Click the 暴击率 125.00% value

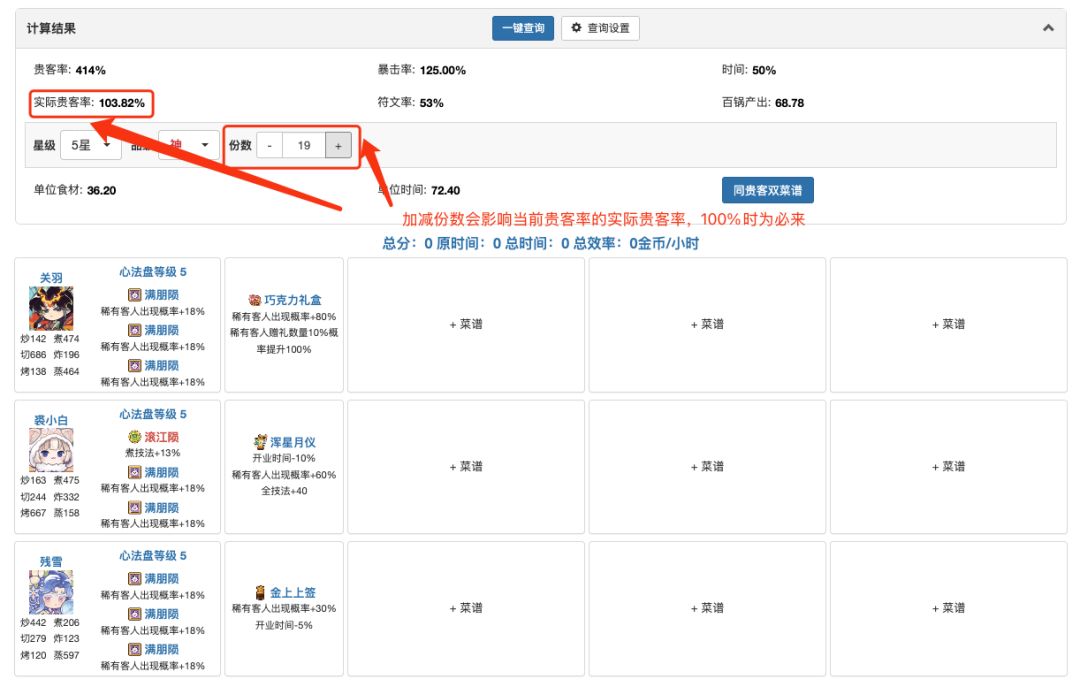(x=443, y=70)
